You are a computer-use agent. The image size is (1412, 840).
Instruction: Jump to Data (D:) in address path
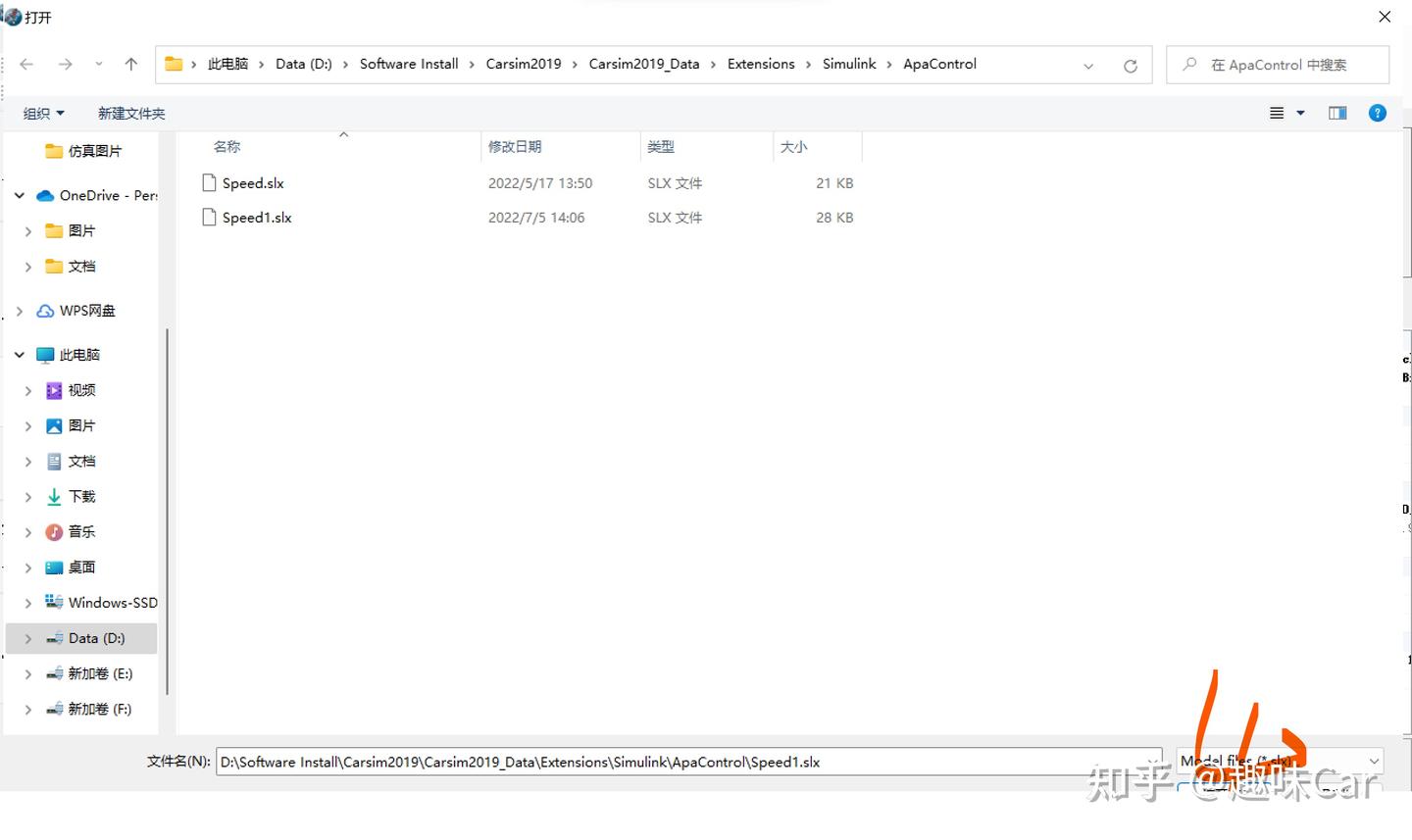click(304, 64)
